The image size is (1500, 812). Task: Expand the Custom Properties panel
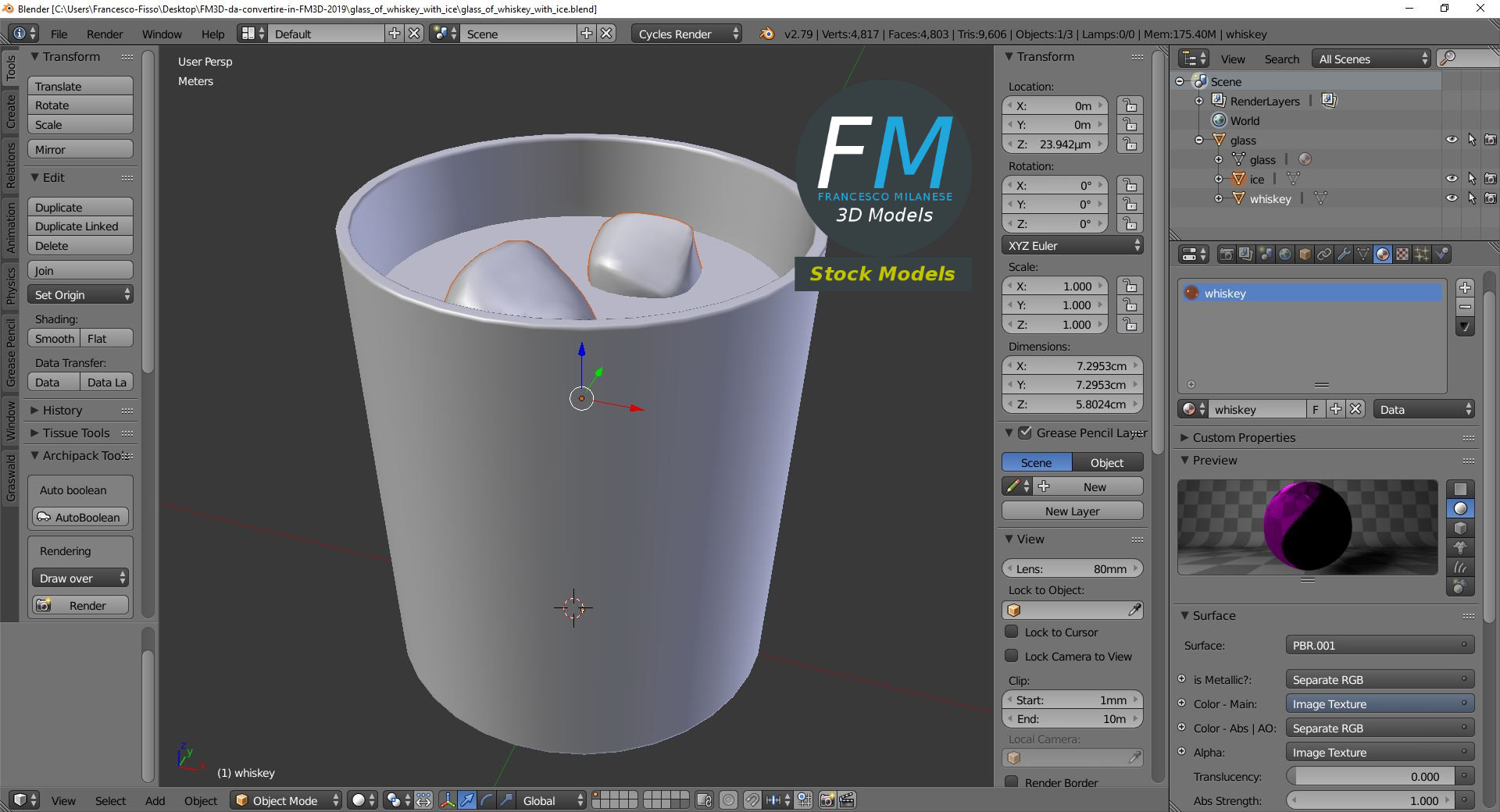pos(1244,437)
